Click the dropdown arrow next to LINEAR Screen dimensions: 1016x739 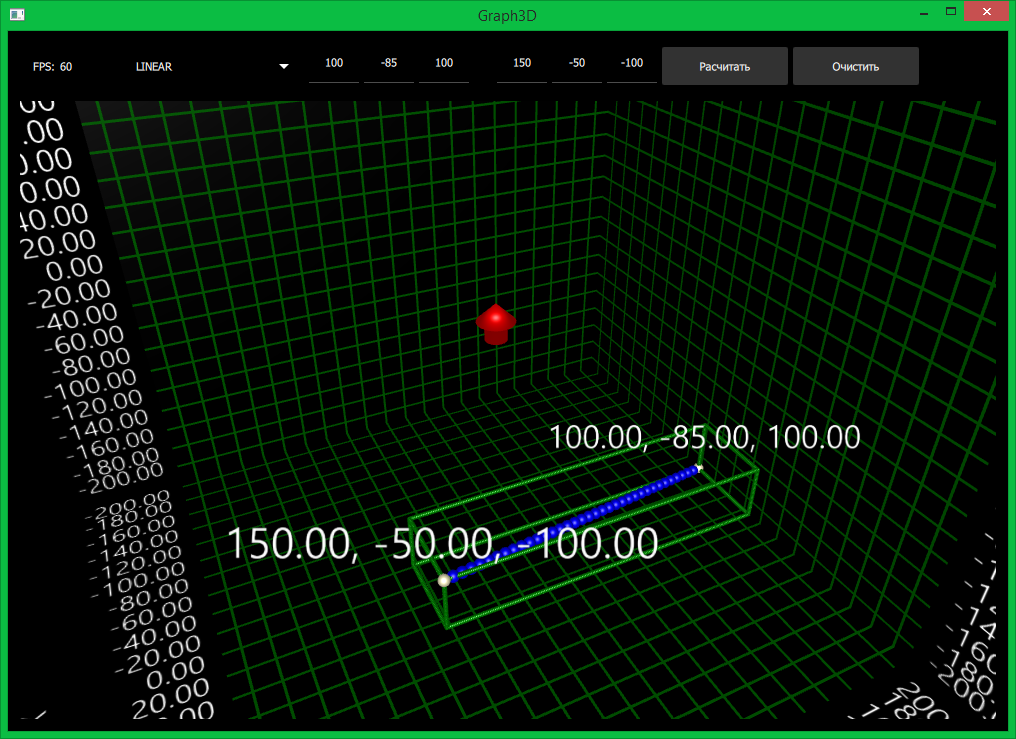click(283, 66)
